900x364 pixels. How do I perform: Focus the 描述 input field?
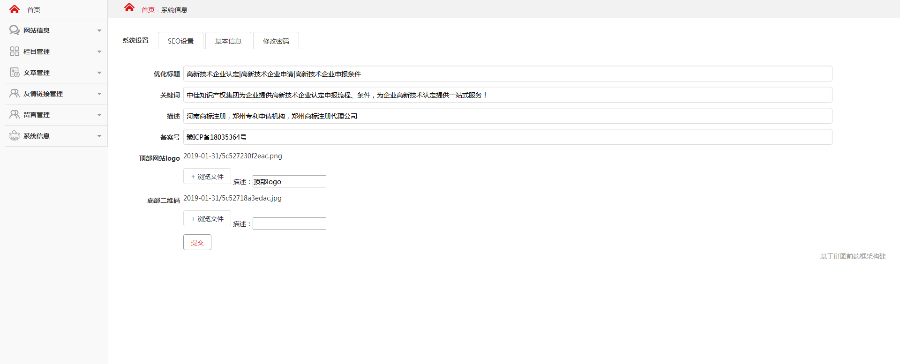(x=507, y=116)
